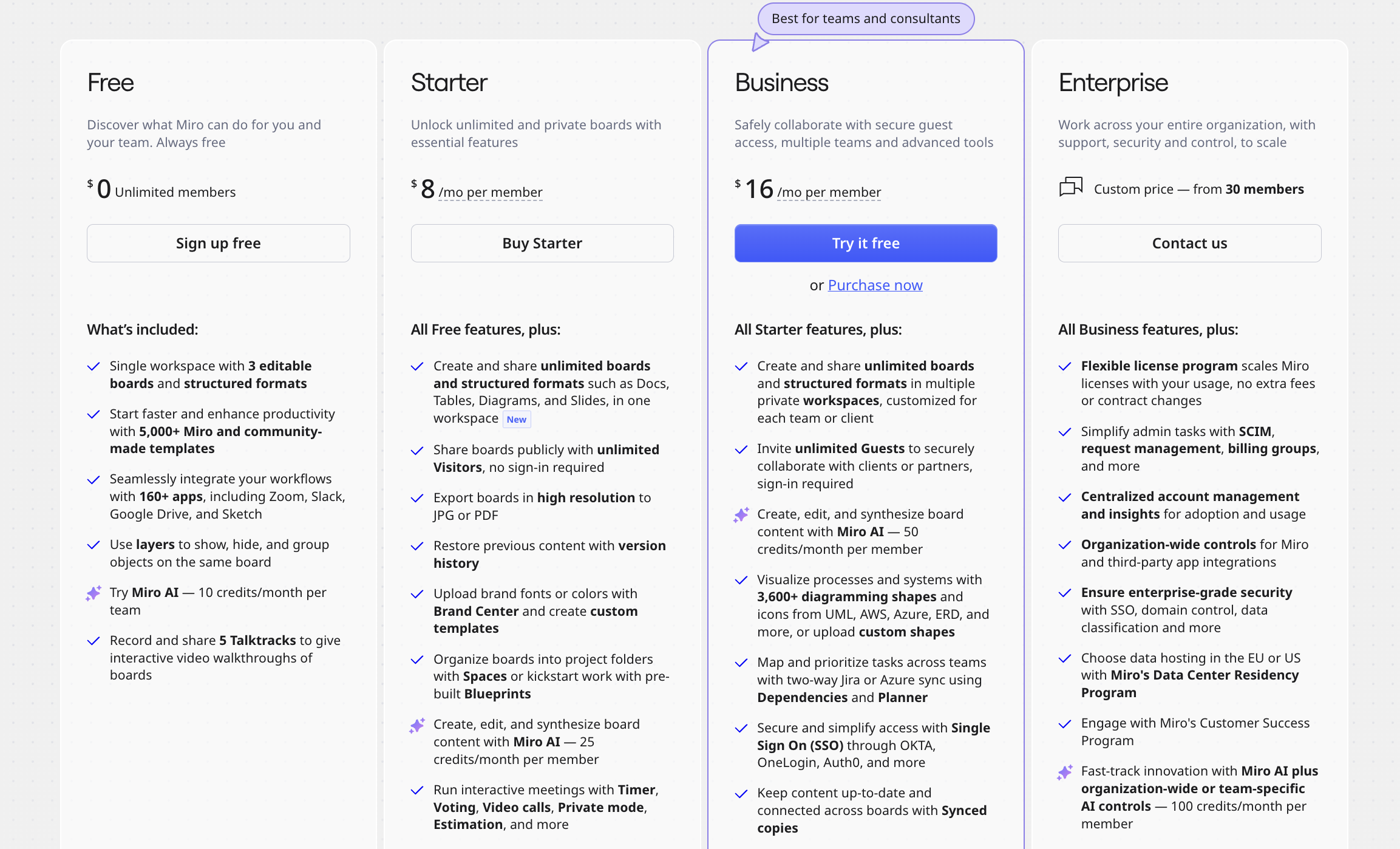
Task: Click checkmark beside Customer Success Program feature
Action: tap(1065, 724)
